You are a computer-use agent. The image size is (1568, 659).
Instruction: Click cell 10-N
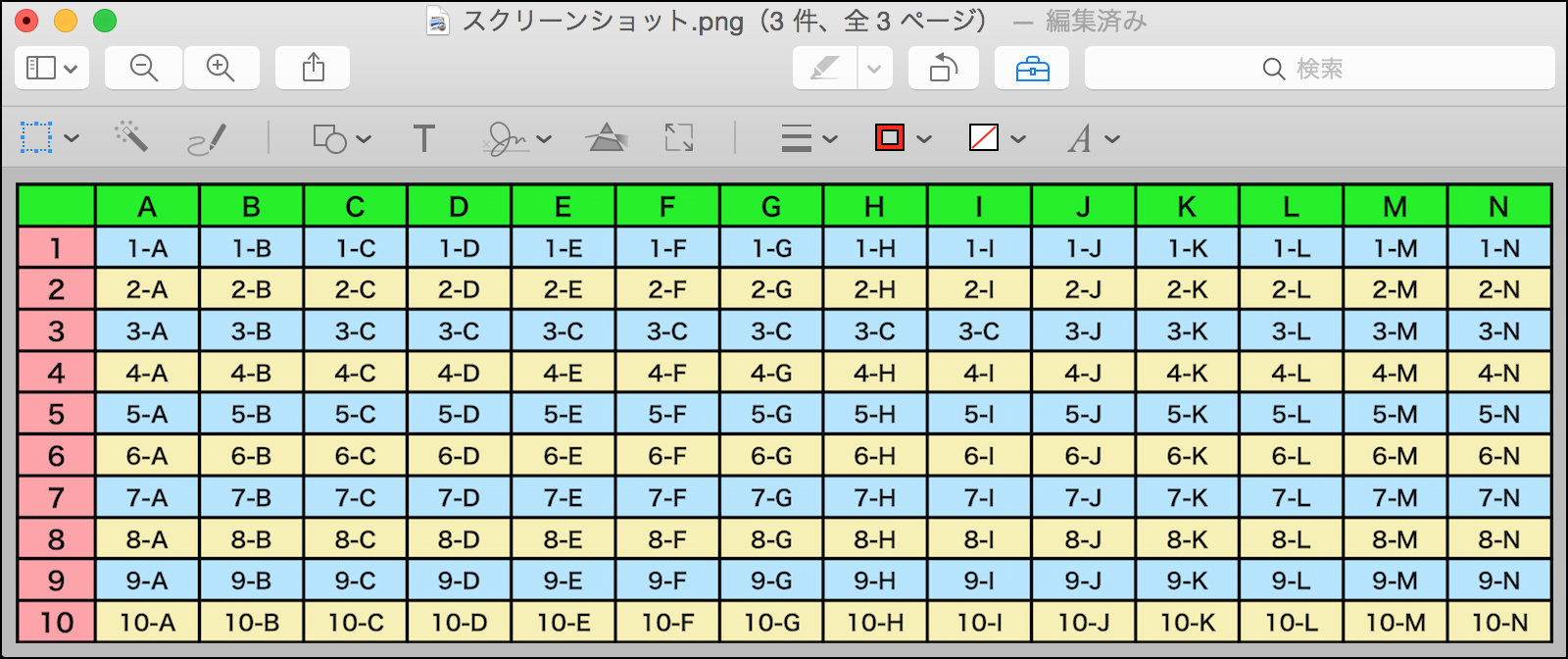click(1499, 622)
